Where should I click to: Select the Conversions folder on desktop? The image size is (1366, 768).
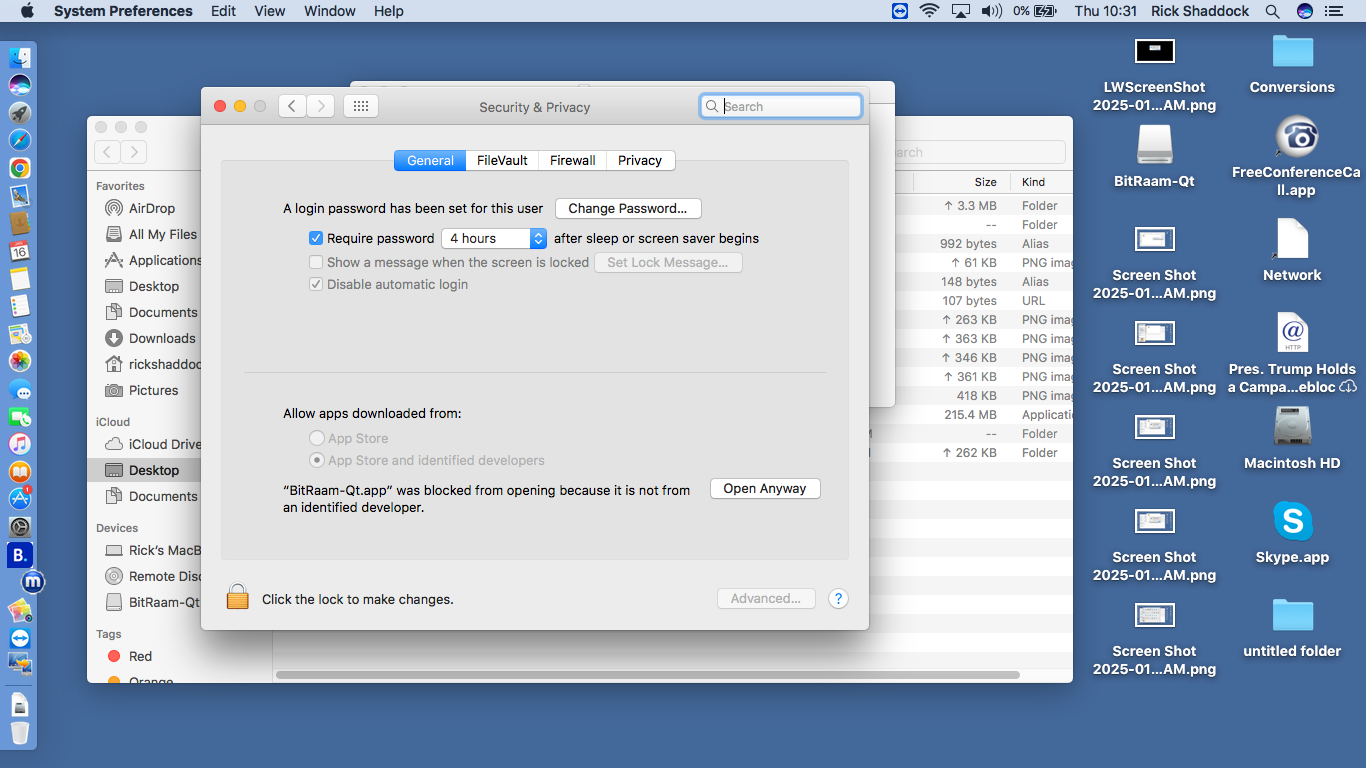point(1292,52)
